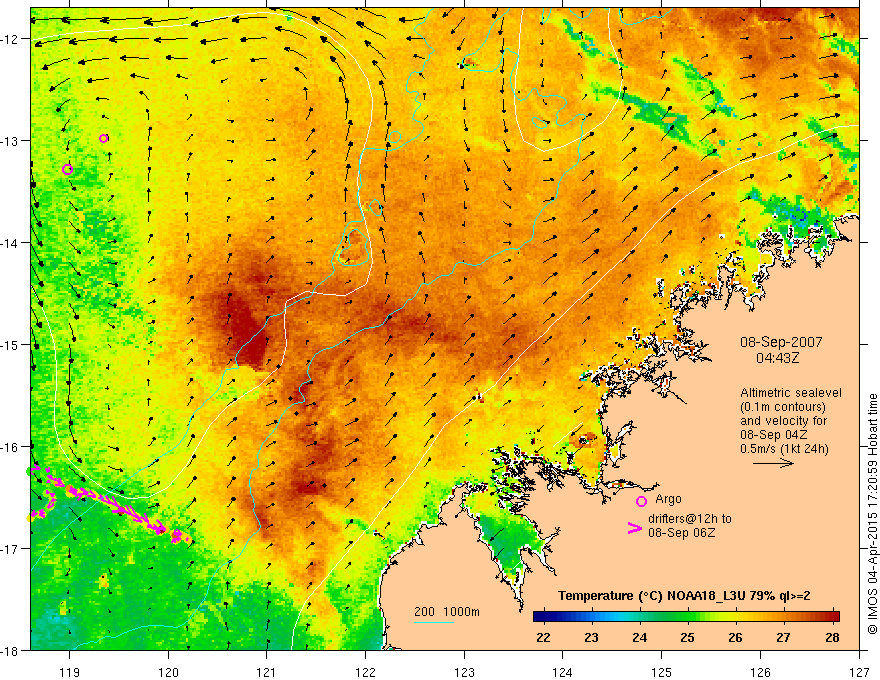Click the 'Argo' legend label
This screenshot has height=680, width=880.
pyautogui.click(x=668, y=499)
